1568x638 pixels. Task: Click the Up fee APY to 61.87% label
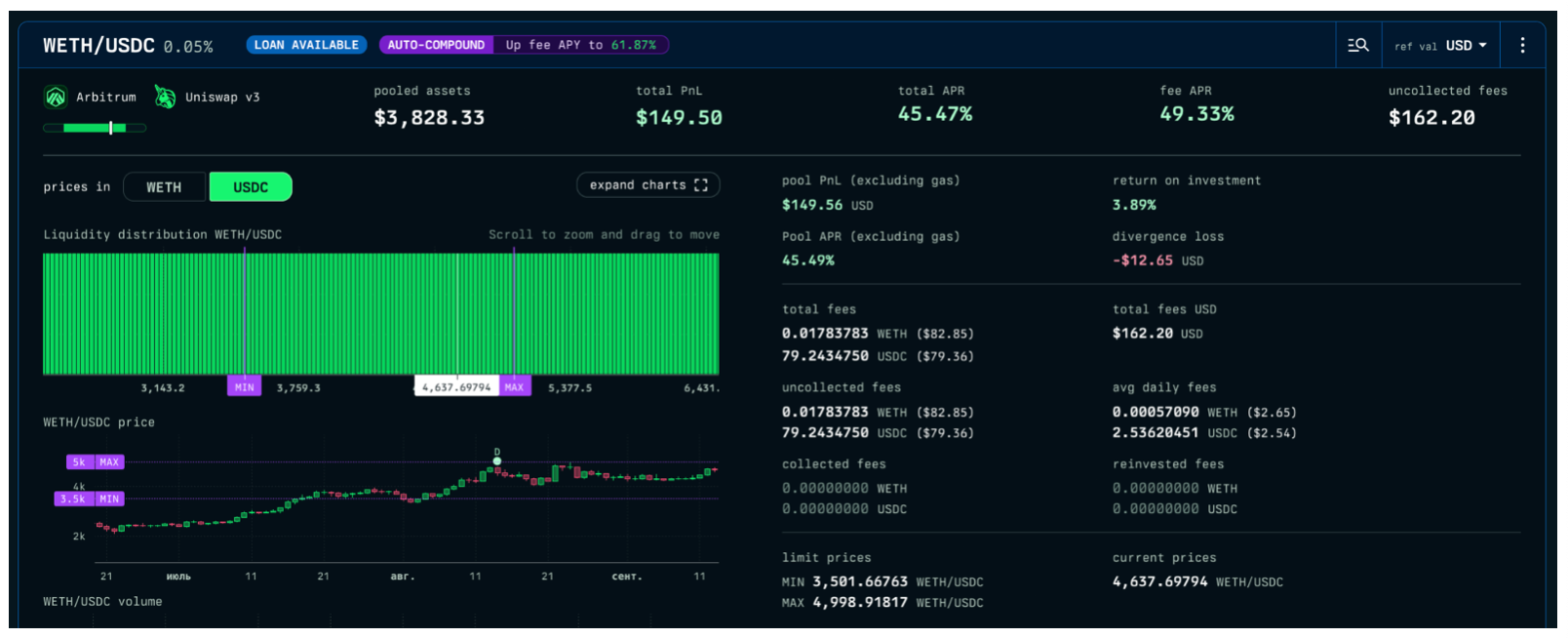click(580, 45)
